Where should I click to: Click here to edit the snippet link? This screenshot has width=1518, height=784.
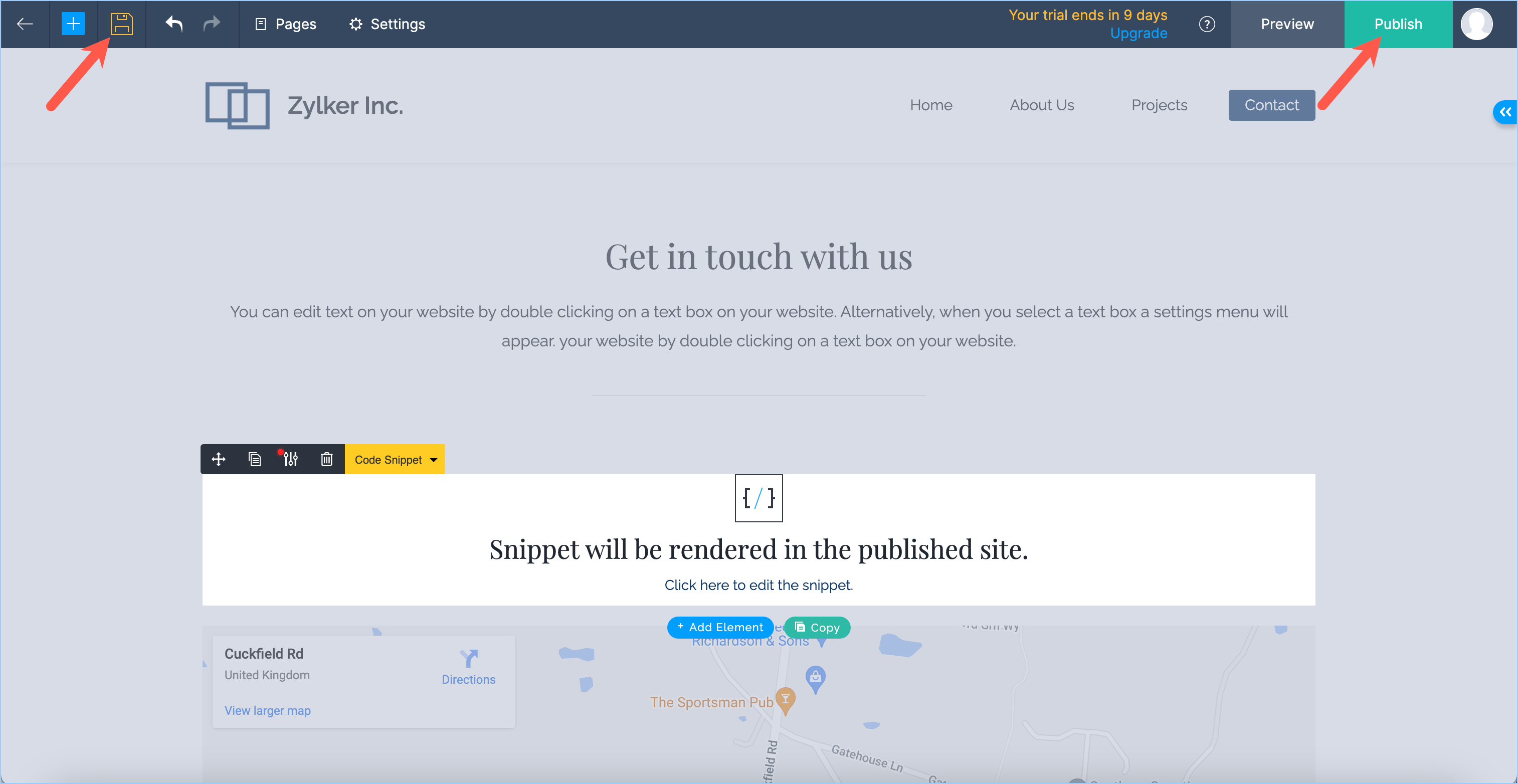pyautogui.click(x=758, y=585)
